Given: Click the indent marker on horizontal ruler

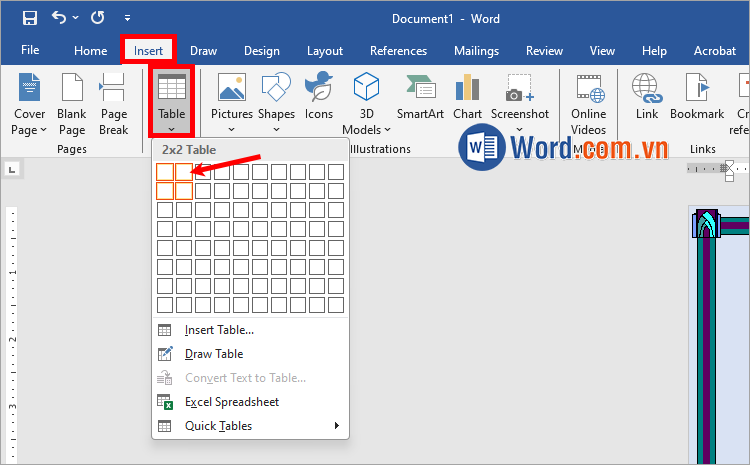Looking at the screenshot, I should click(729, 171).
